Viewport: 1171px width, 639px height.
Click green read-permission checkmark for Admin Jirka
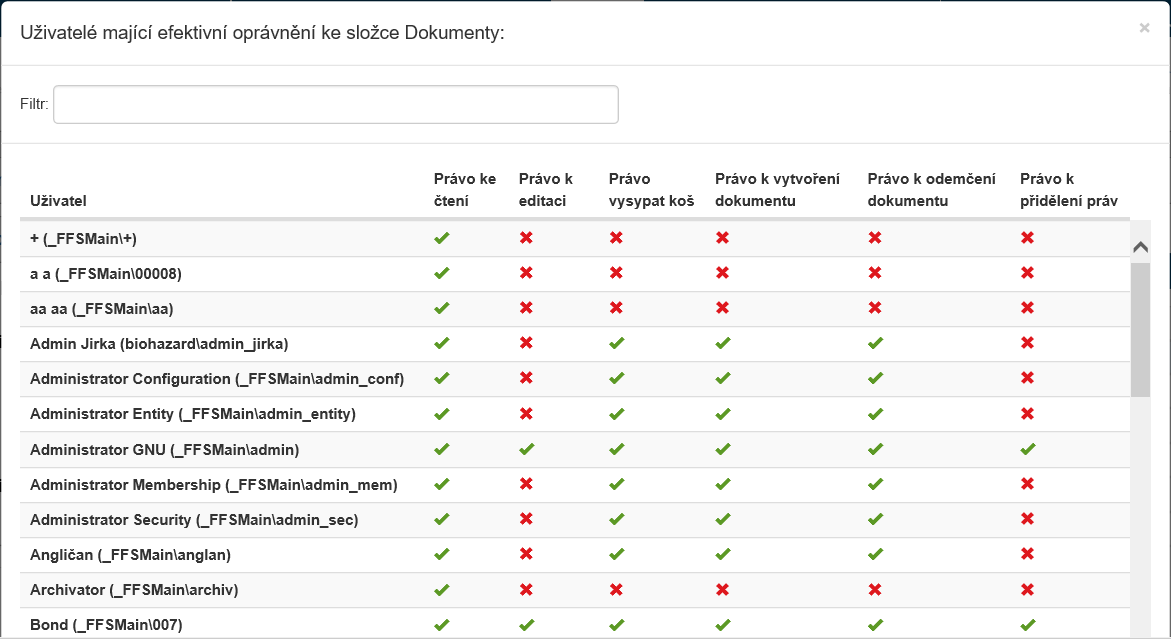[442, 343]
